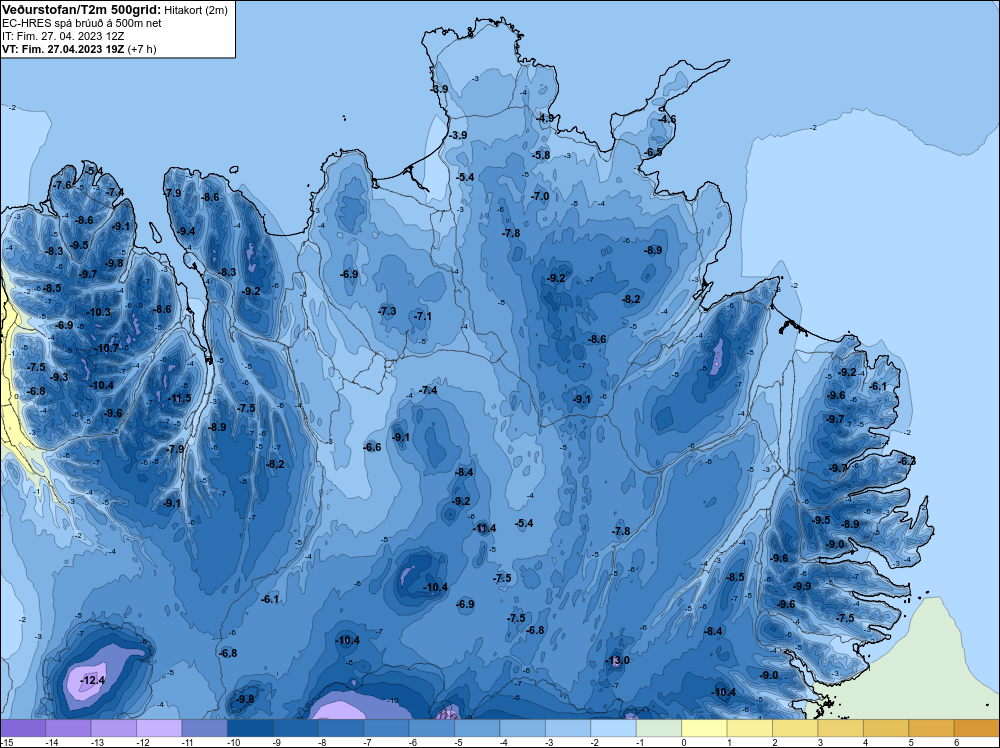Click the -7.1 temperature value
Image resolution: width=1000 pixels, height=748 pixels.
point(422,316)
